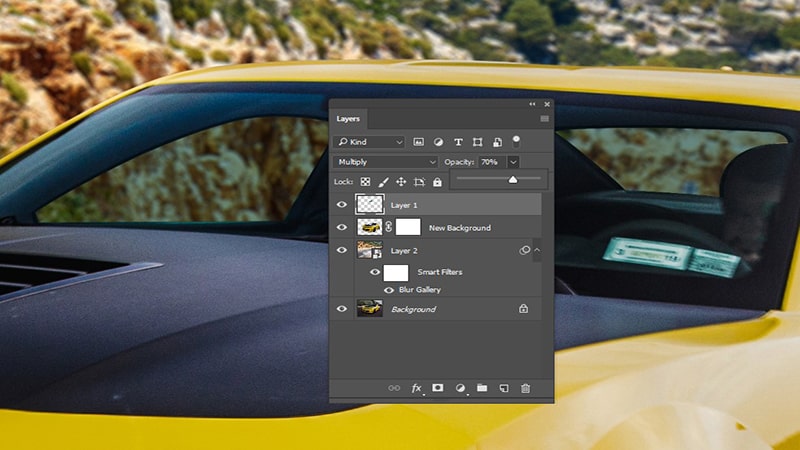The width and height of the screenshot is (800, 450).
Task: Lock all padlock icon in Lock row
Action: click(437, 182)
